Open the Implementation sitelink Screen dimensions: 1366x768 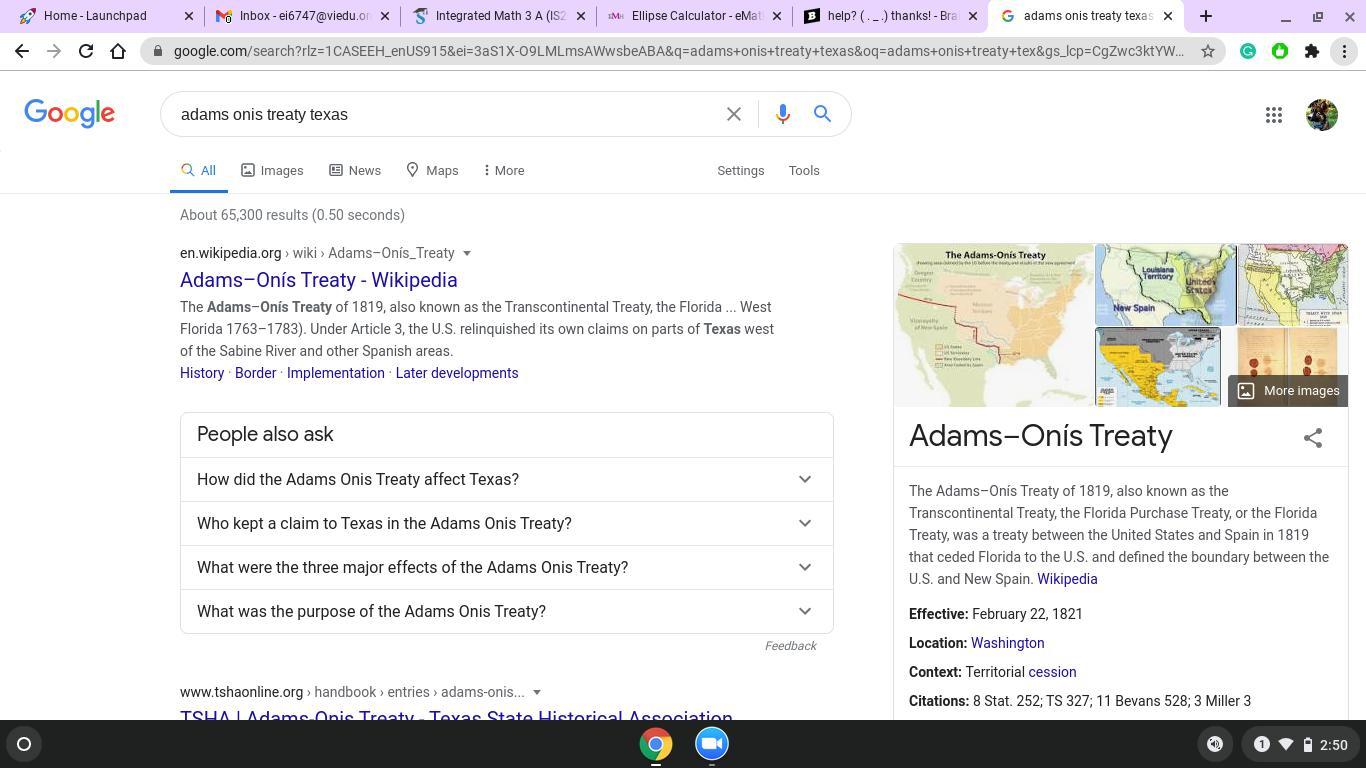(336, 373)
